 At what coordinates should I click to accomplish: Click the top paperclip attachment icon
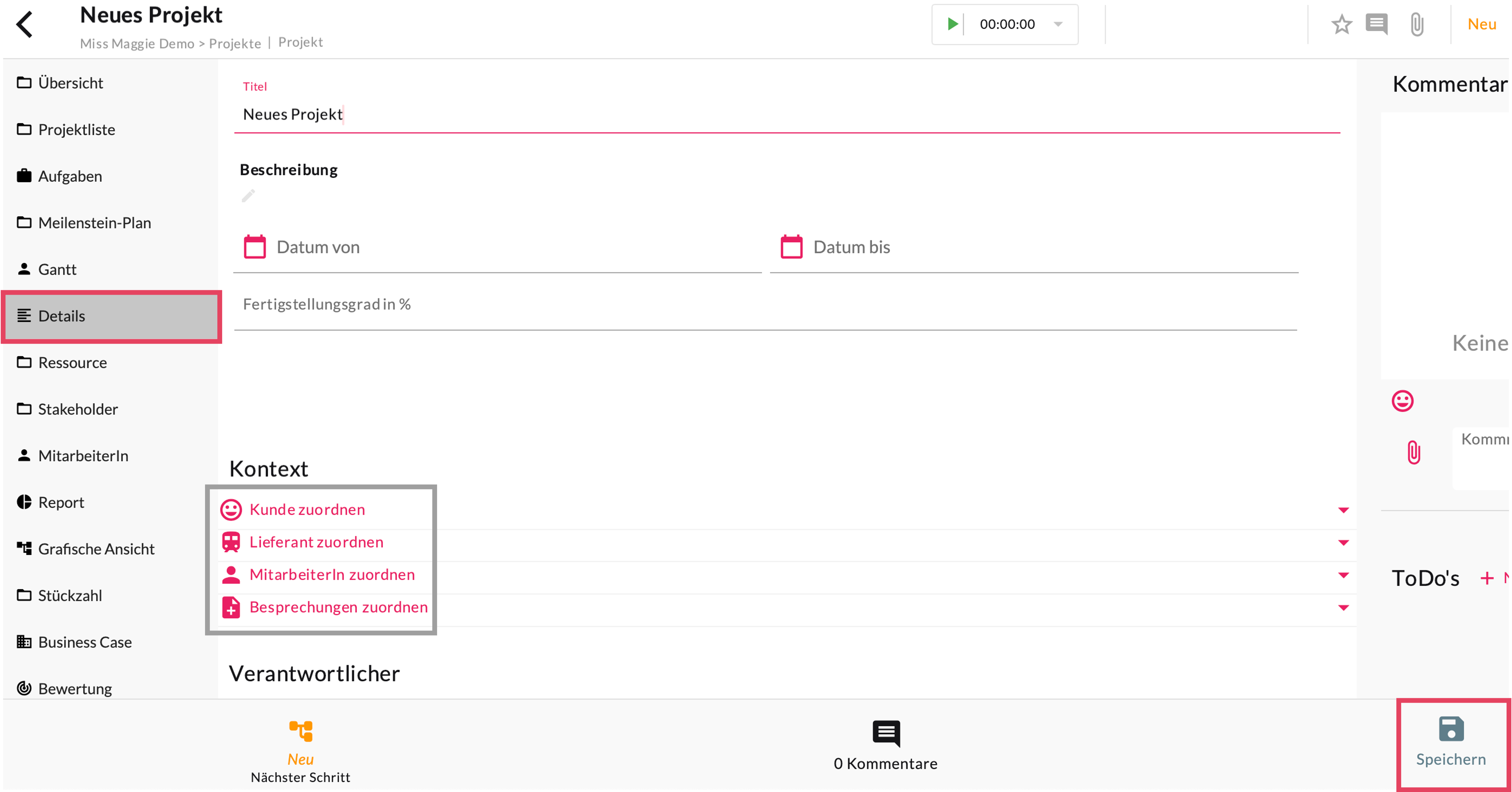pyautogui.click(x=1417, y=25)
